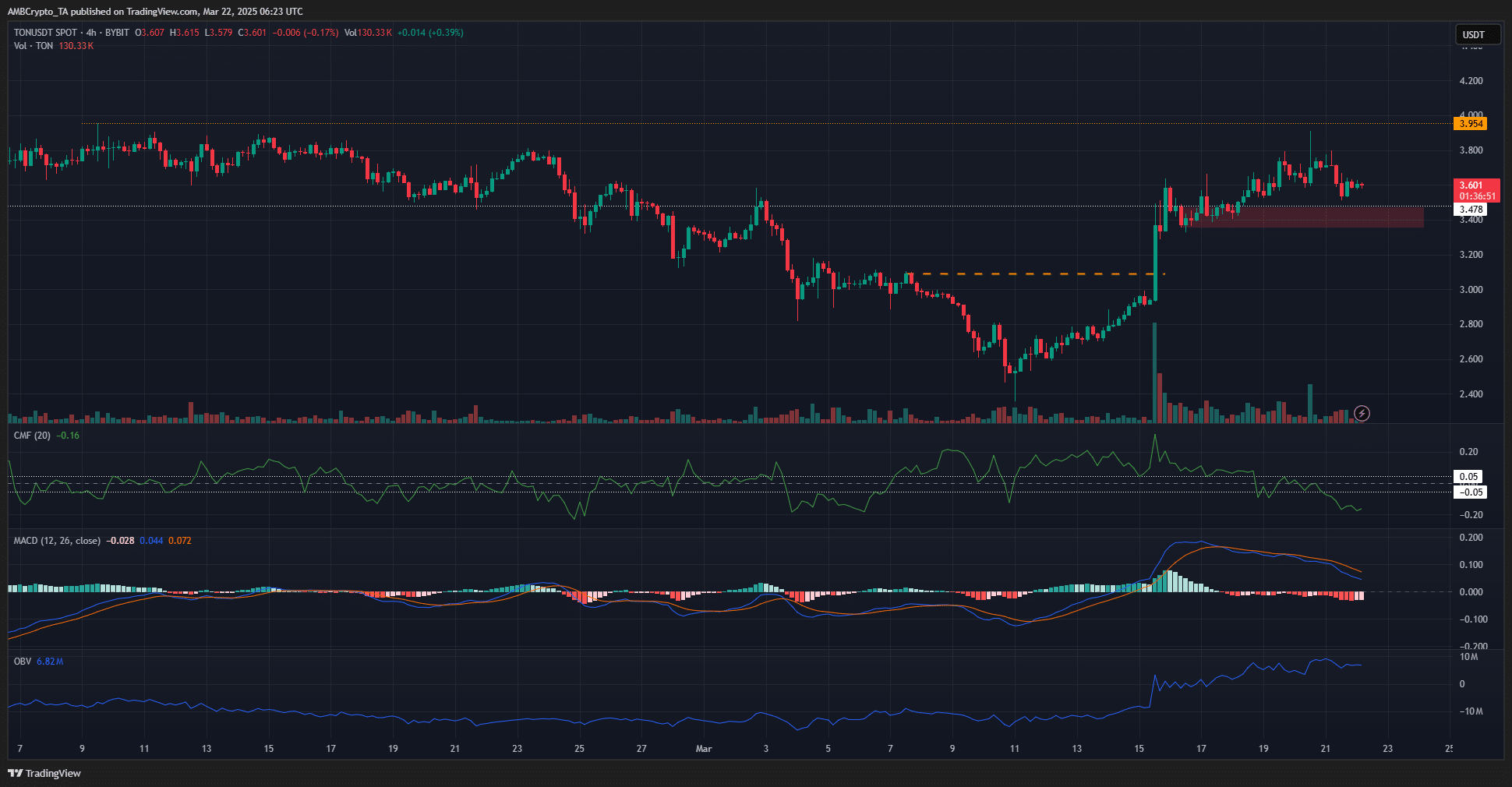Click the lightning bolt quick-trade icon

tap(1362, 414)
